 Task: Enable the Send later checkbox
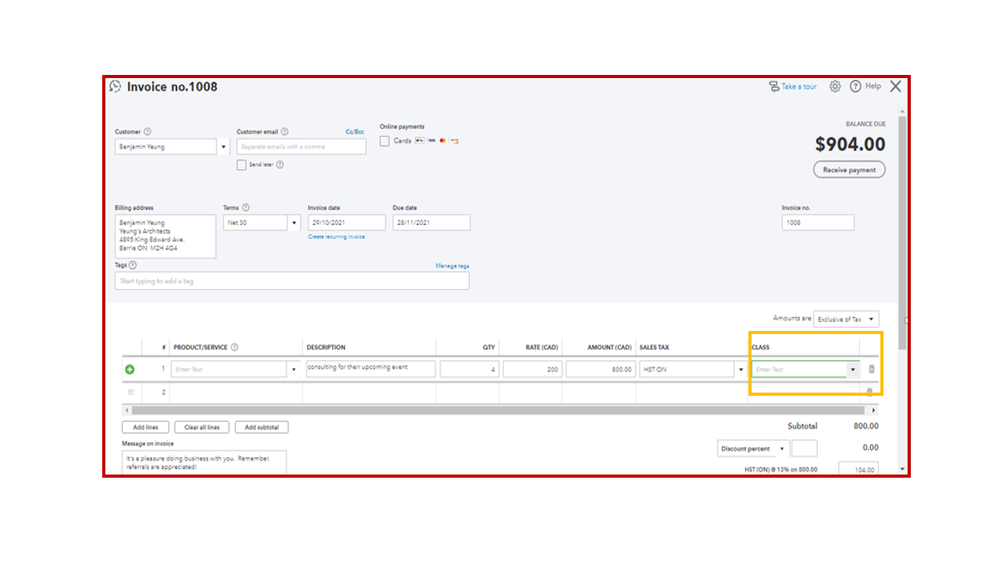241,165
